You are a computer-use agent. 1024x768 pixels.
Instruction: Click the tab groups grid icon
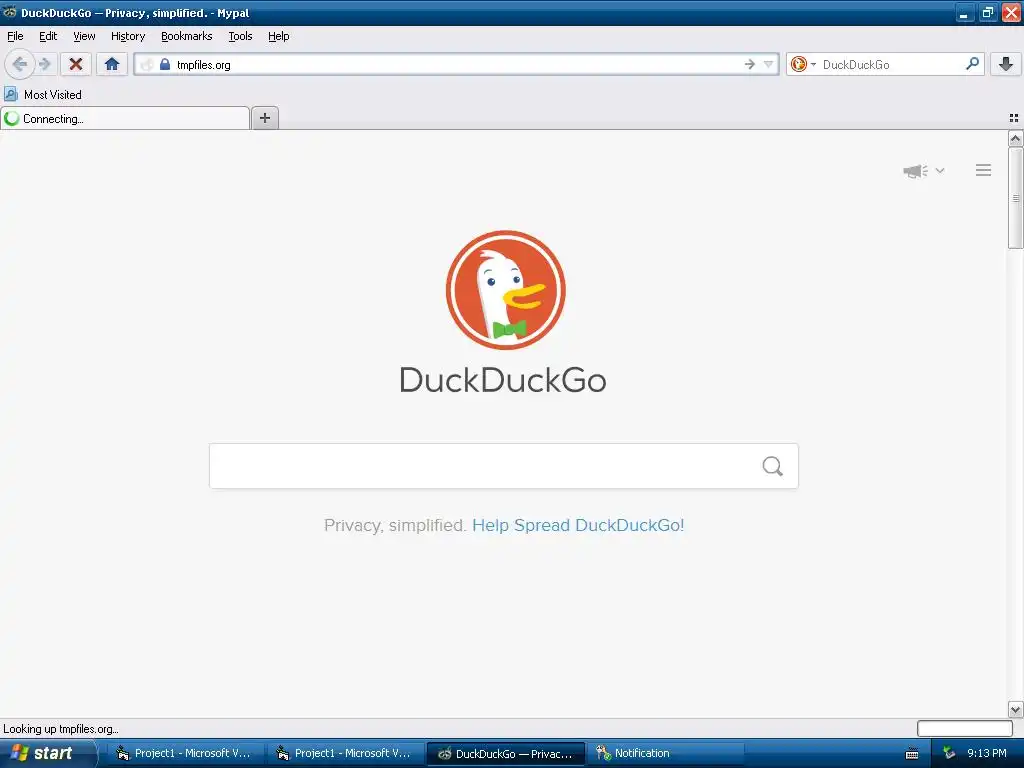(1014, 118)
